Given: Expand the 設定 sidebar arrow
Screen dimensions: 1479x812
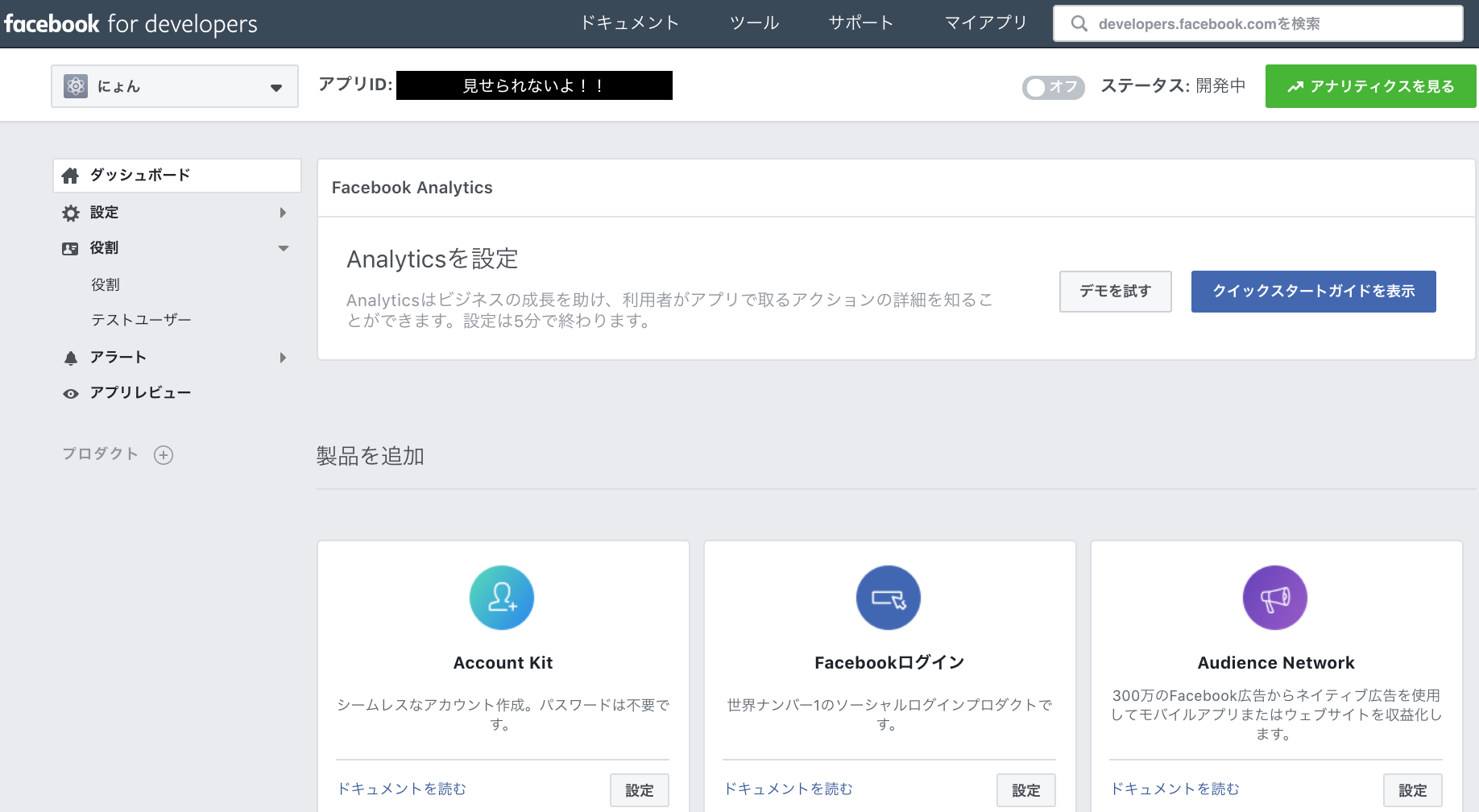Looking at the screenshot, I should click(x=283, y=213).
